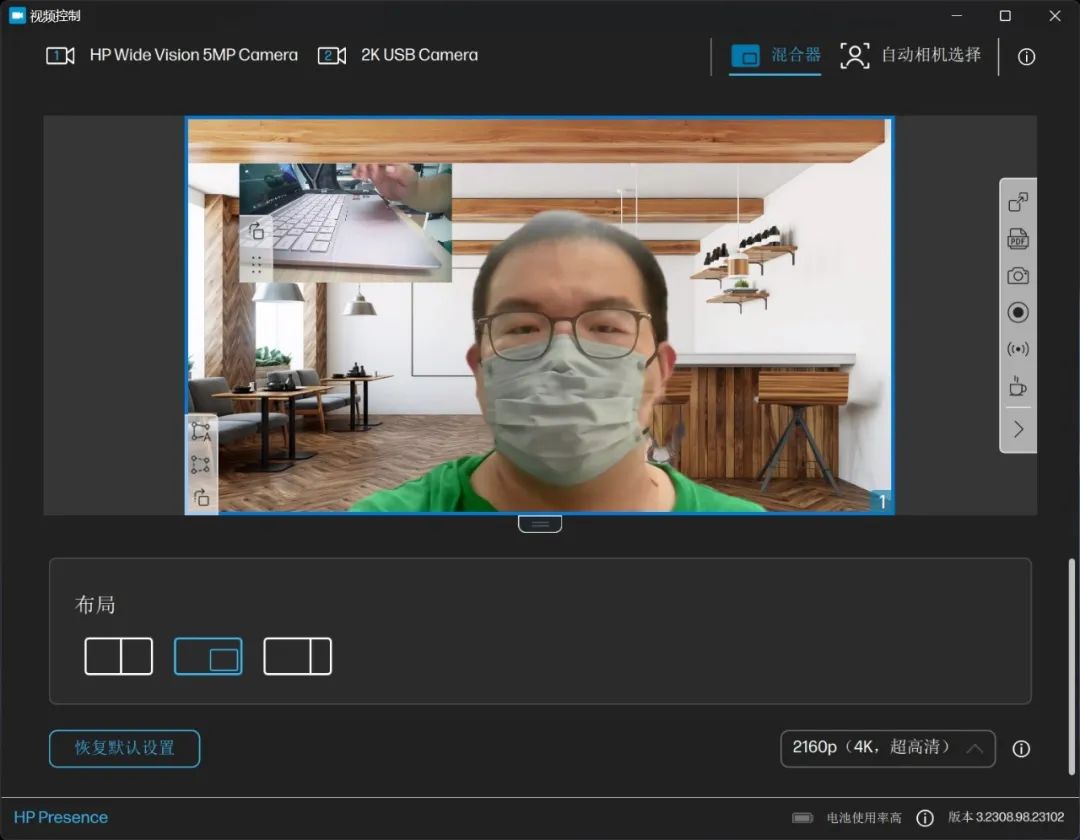The height and width of the screenshot is (840, 1080).
Task: Click the rotate icon on the keyboard inset
Action: point(256,231)
